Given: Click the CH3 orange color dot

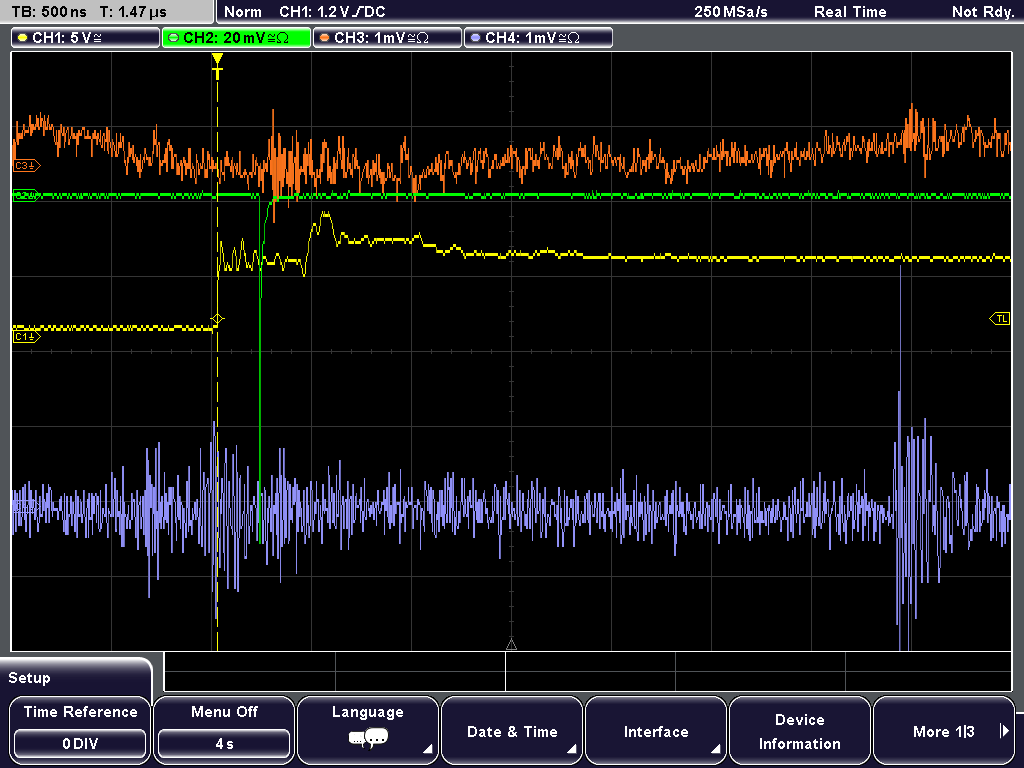Looking at the screenshot, I should coord(325,38).
